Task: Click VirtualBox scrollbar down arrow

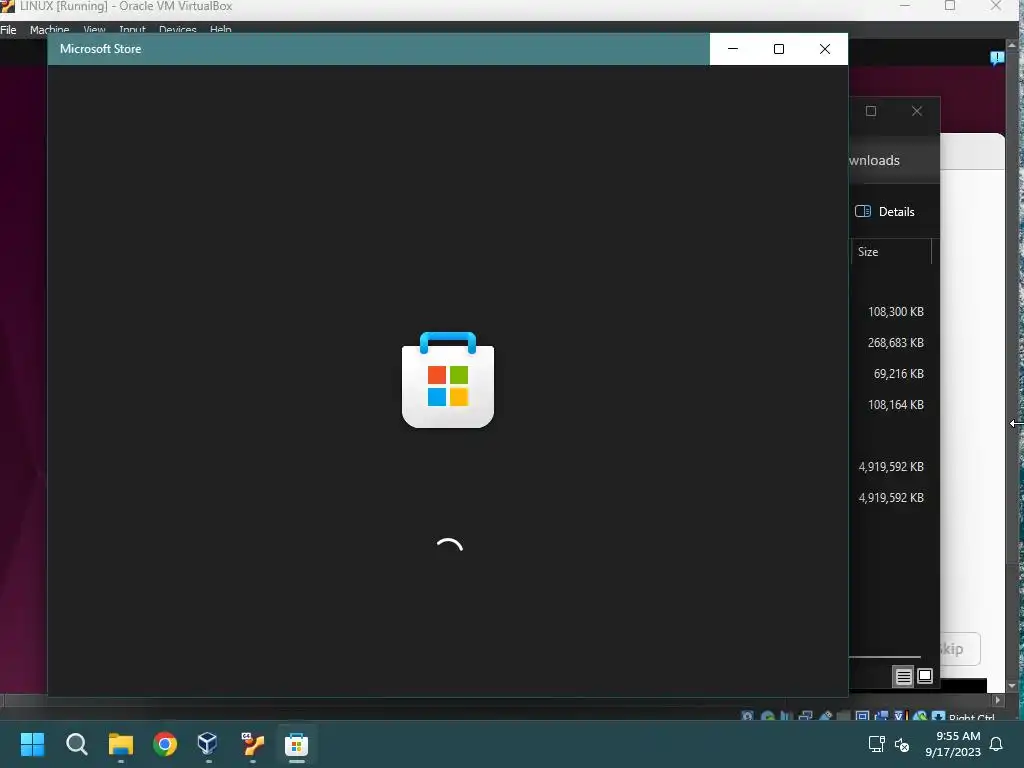Action: pos(1012,686)
